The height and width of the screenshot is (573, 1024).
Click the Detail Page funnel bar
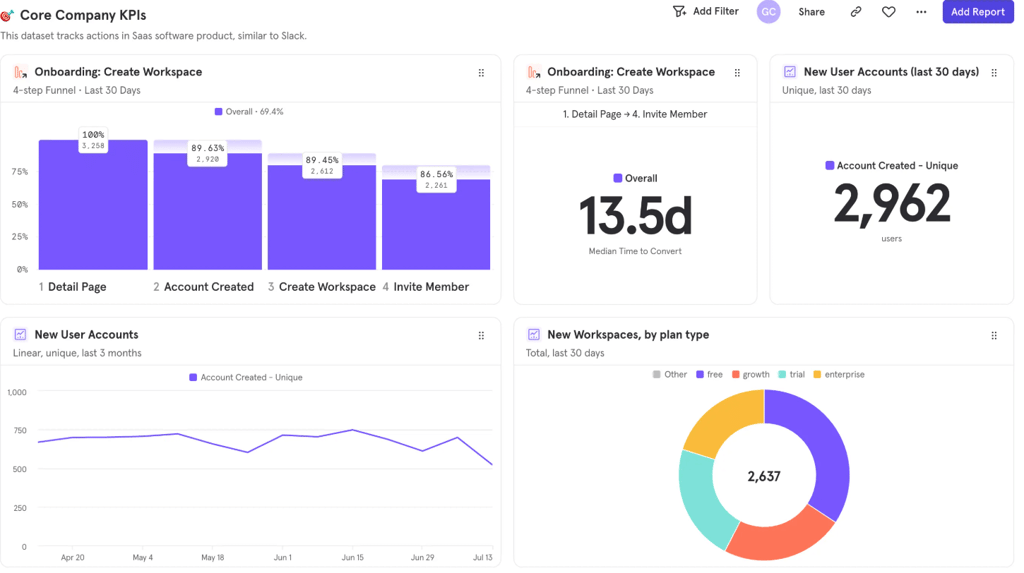click(x=93, y=205)
